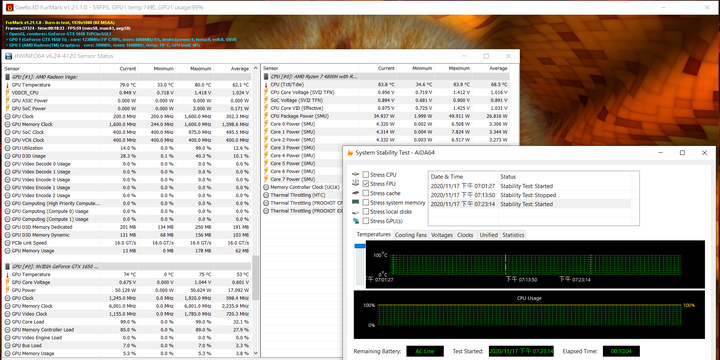
Task: Click the disk icon beside Stress local disks
Action: pyautogui.click(x=355, y=212)
